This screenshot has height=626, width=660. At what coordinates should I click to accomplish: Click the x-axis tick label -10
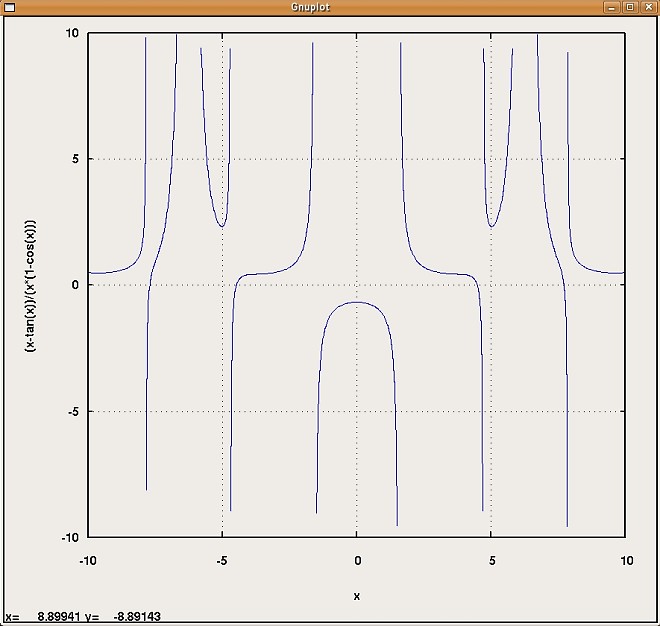pyautogui.click(x=88, y=561)
